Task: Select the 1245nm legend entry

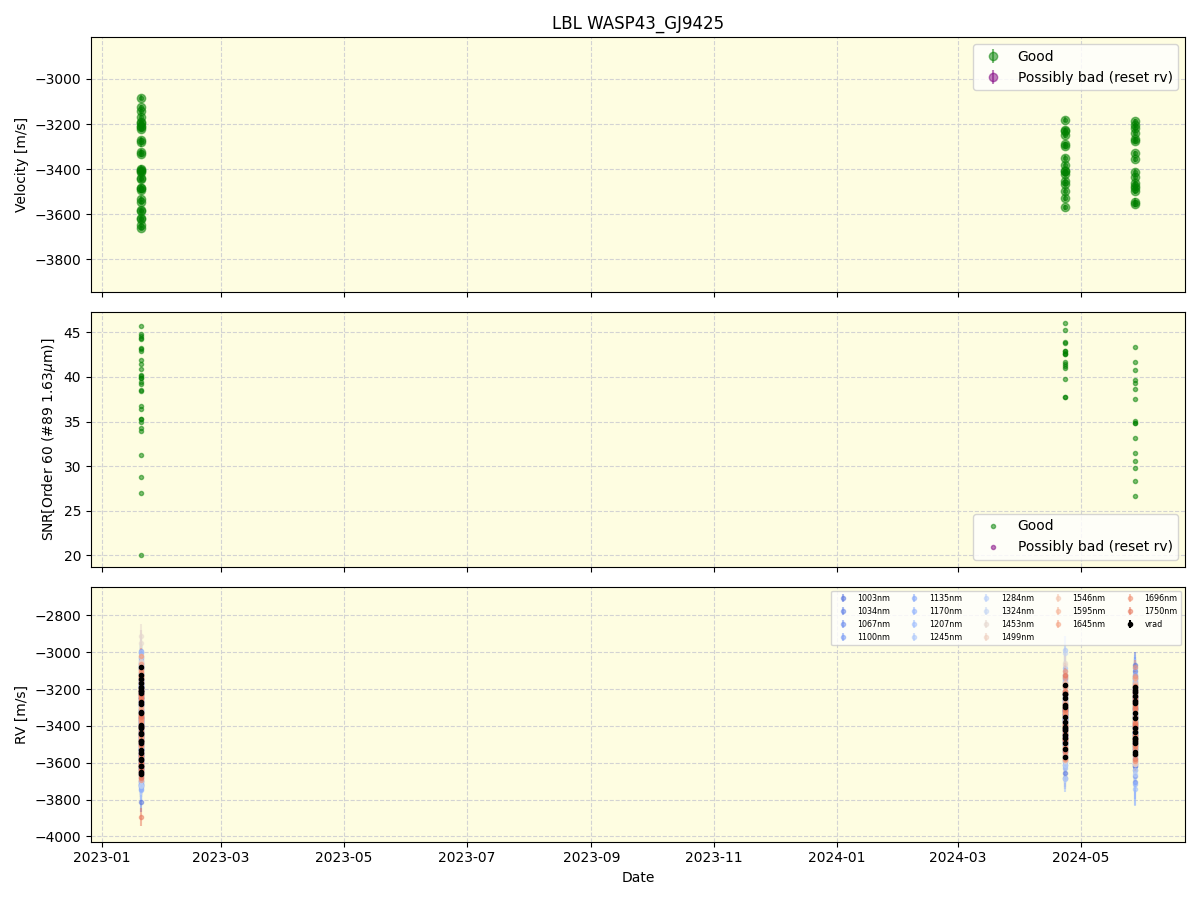Action: click(945, 637)
